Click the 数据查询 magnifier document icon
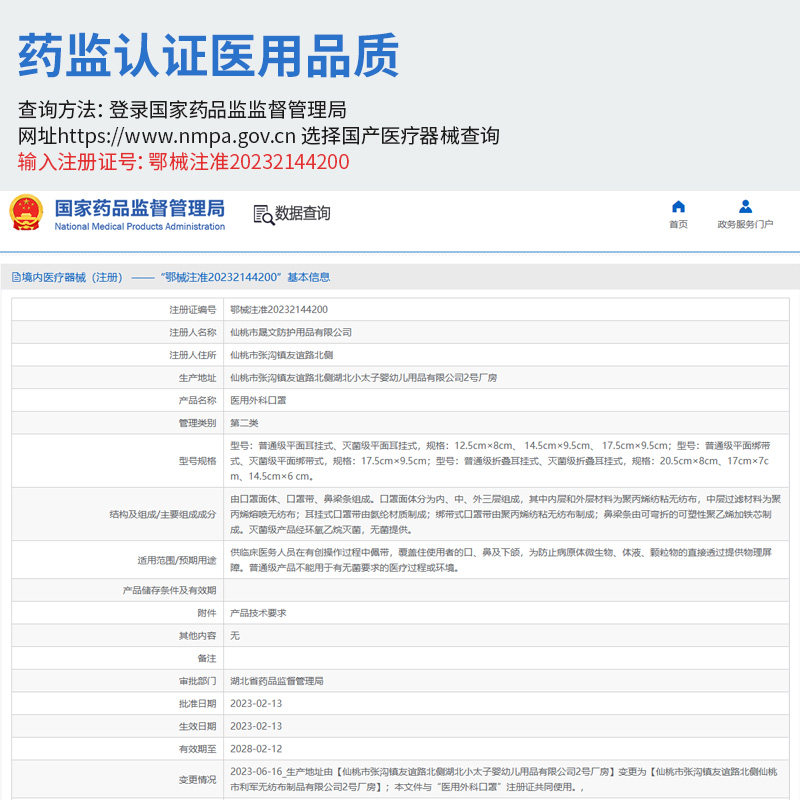 click(x=264, y=215)
